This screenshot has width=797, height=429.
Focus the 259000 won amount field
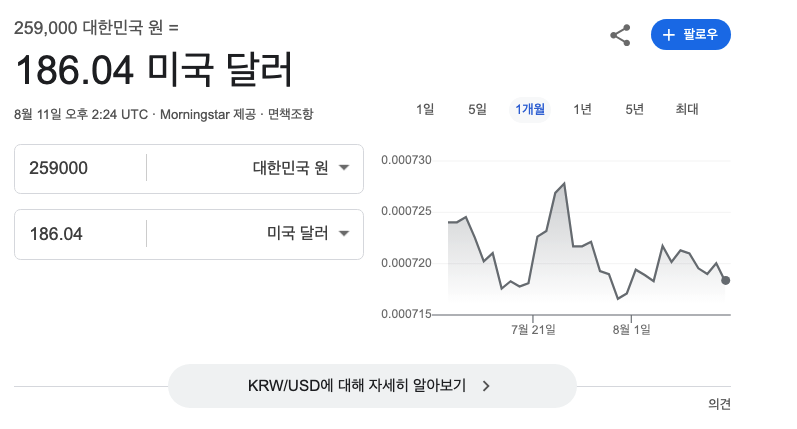click(80, 168)
